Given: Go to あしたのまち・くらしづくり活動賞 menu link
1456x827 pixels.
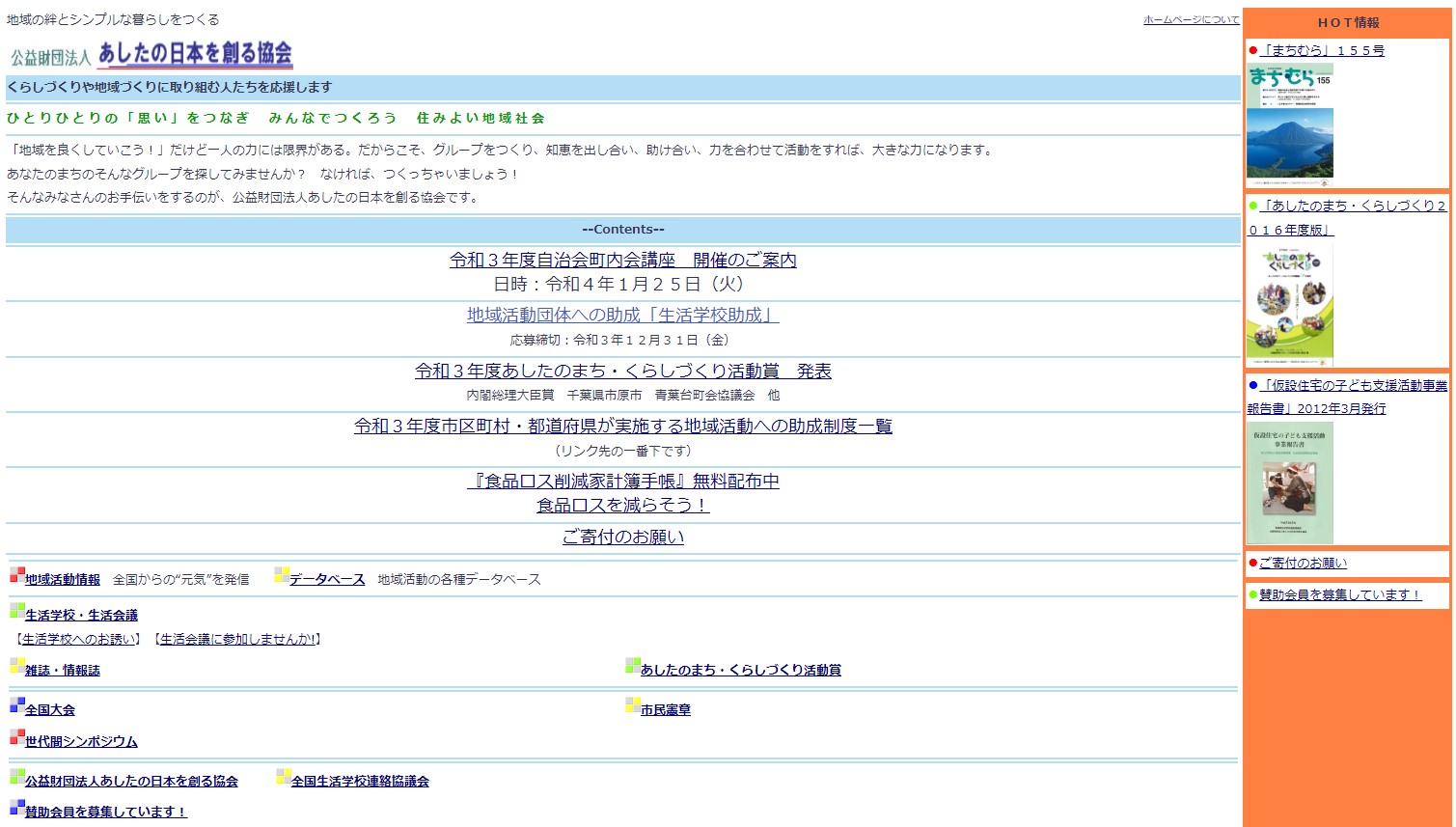Looking at the screenshot, I should point(740,671).
